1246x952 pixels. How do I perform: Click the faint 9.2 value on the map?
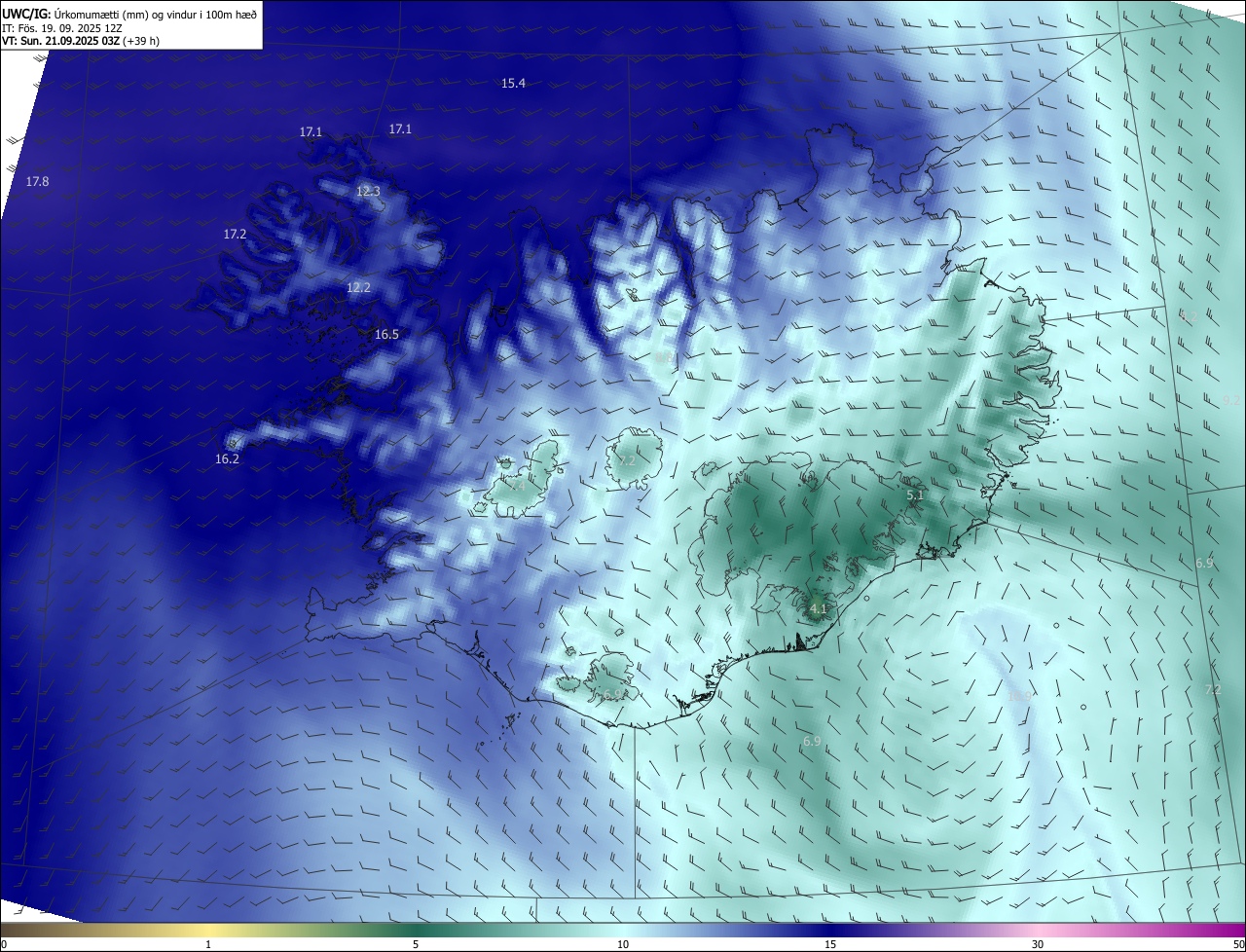coord(1231,400)
